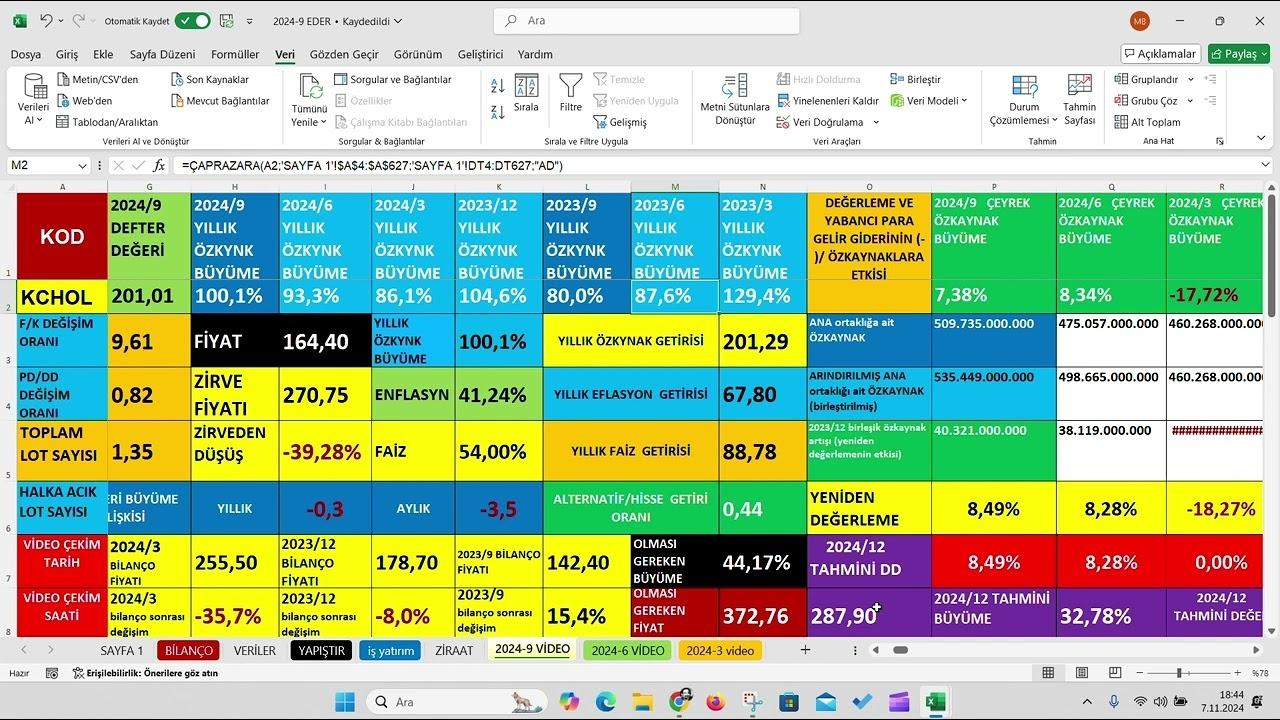Apply the Filtre funnel filter

click(x=570, y=93)
